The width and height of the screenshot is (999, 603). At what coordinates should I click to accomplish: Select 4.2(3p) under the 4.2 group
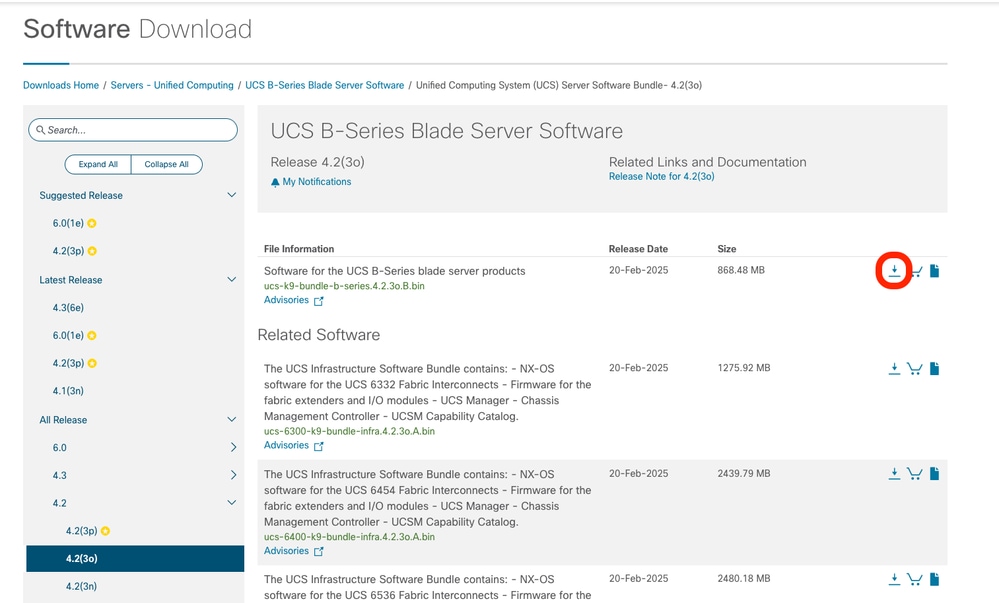coord(82,531)
